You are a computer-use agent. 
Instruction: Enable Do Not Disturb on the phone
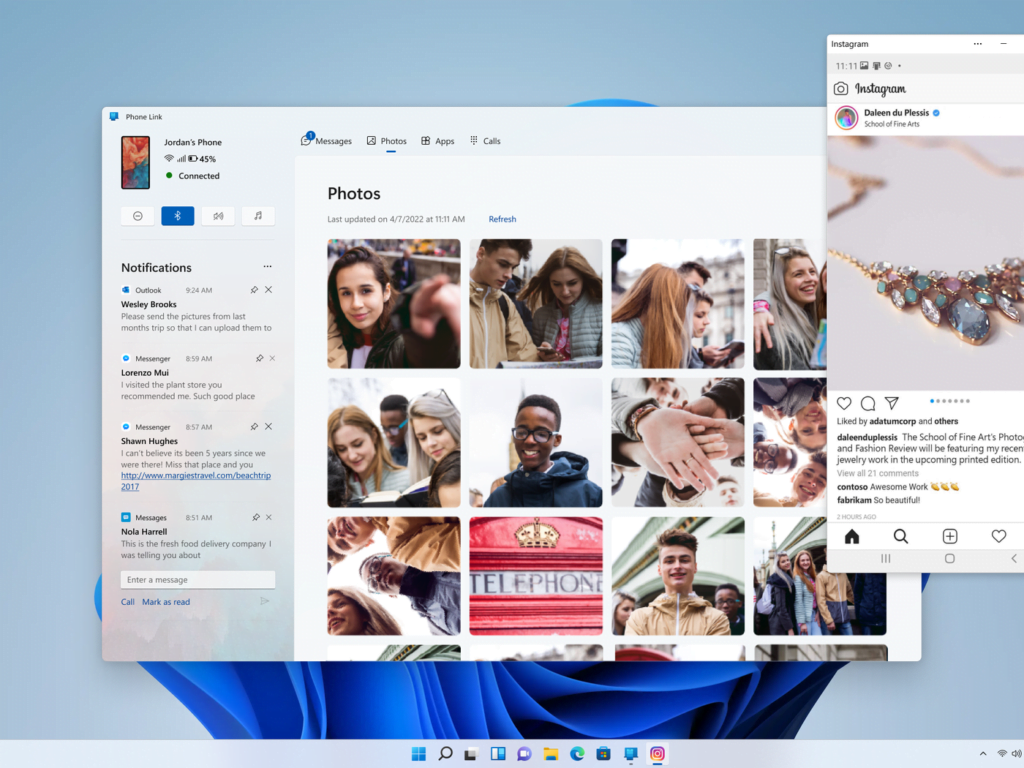pyautogui.click(x=137, y=215)
